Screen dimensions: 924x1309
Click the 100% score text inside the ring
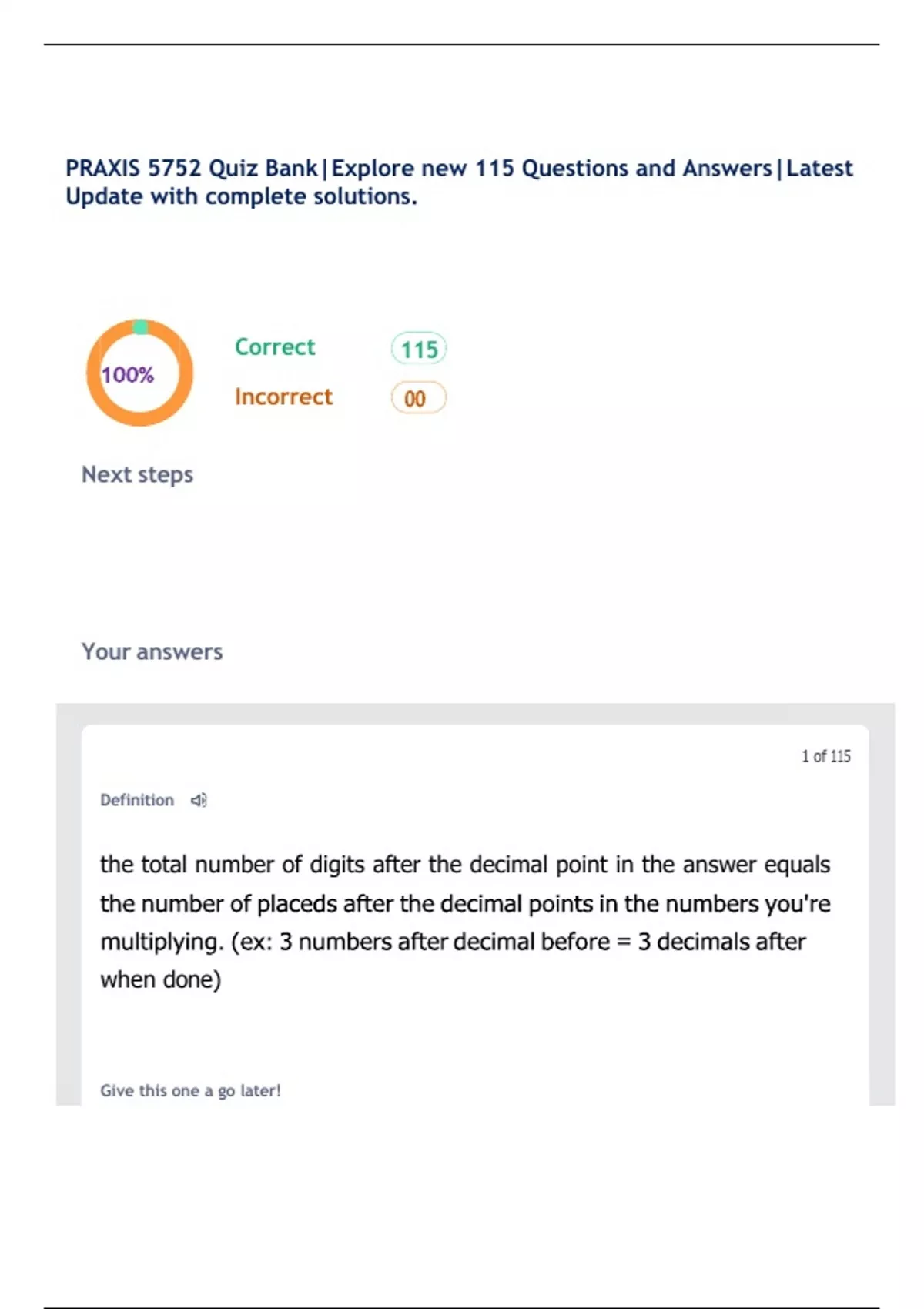(128, 375)
